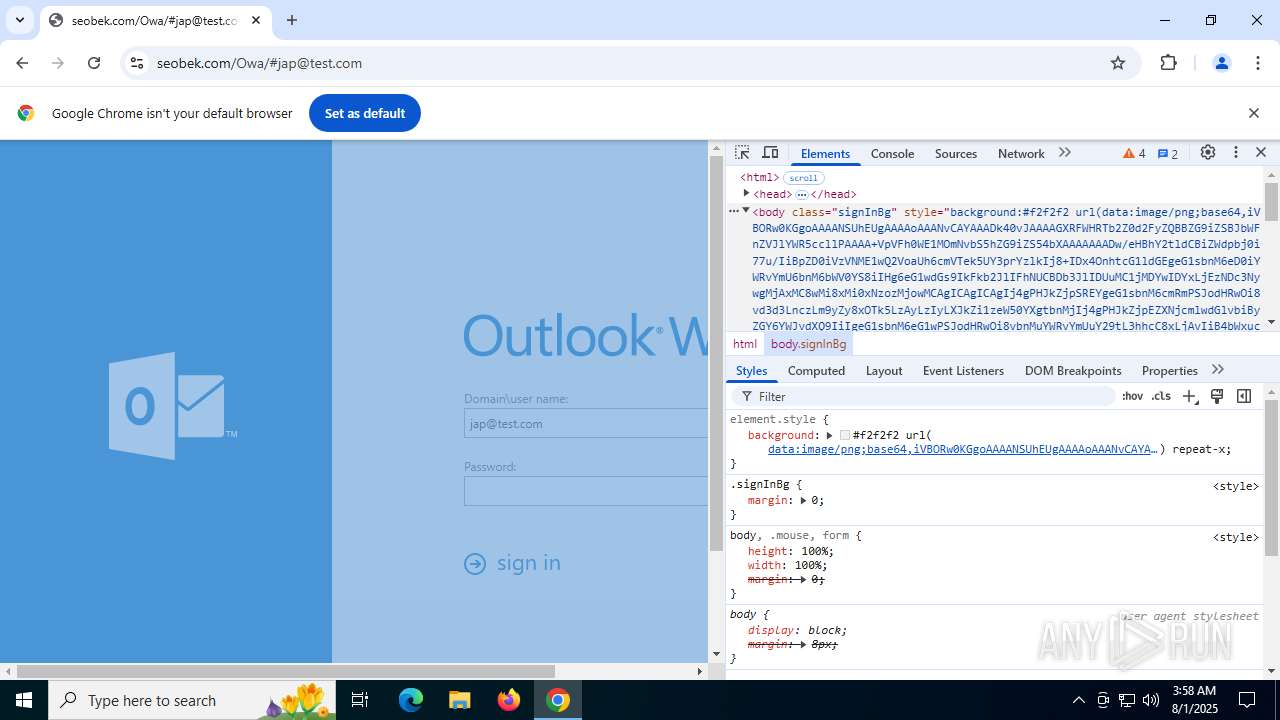Click the messages count badge showing 2
Image resolution: width=1280 pixels, height=720 pixels.
pos(1168,154)
